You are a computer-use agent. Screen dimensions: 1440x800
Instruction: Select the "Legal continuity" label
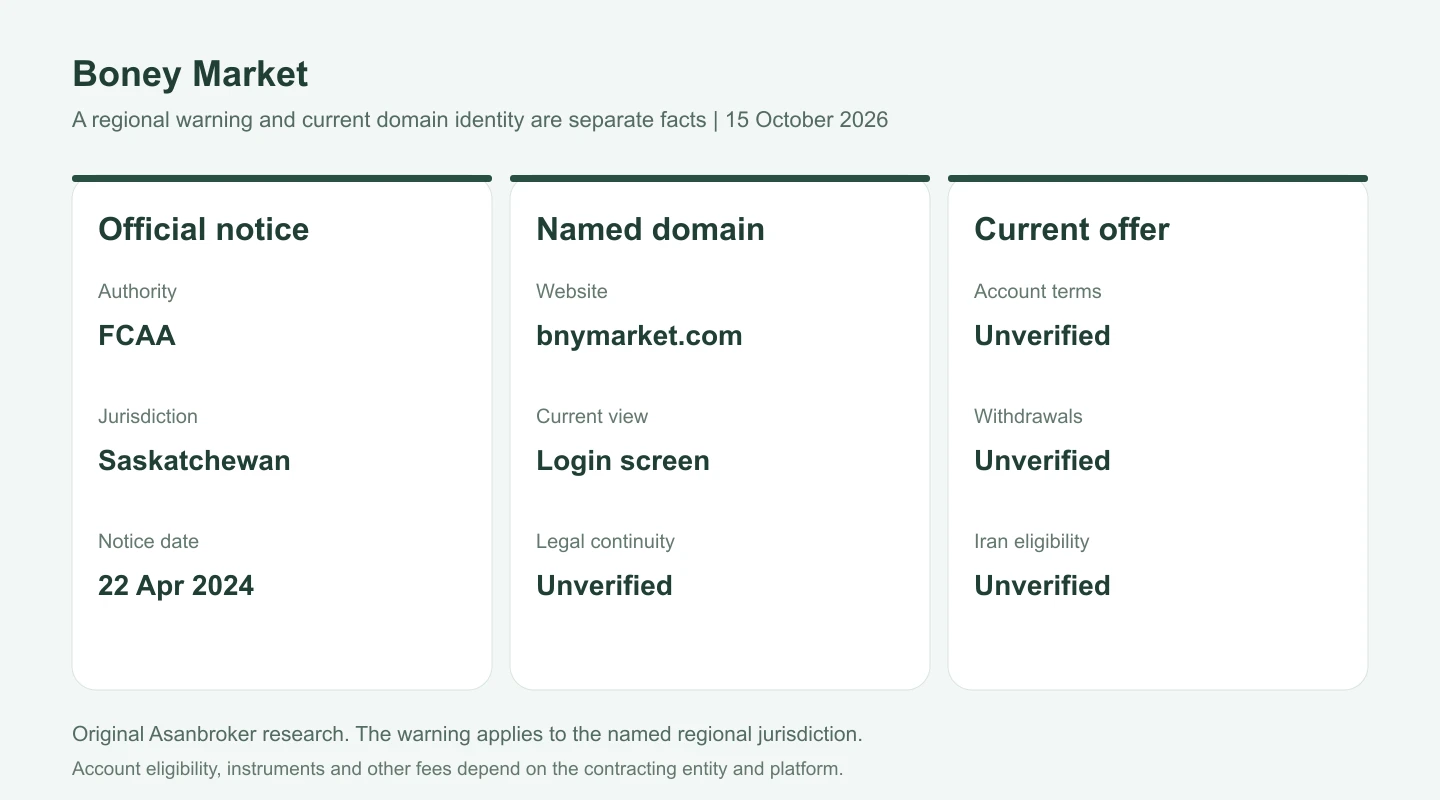[605, 541]
